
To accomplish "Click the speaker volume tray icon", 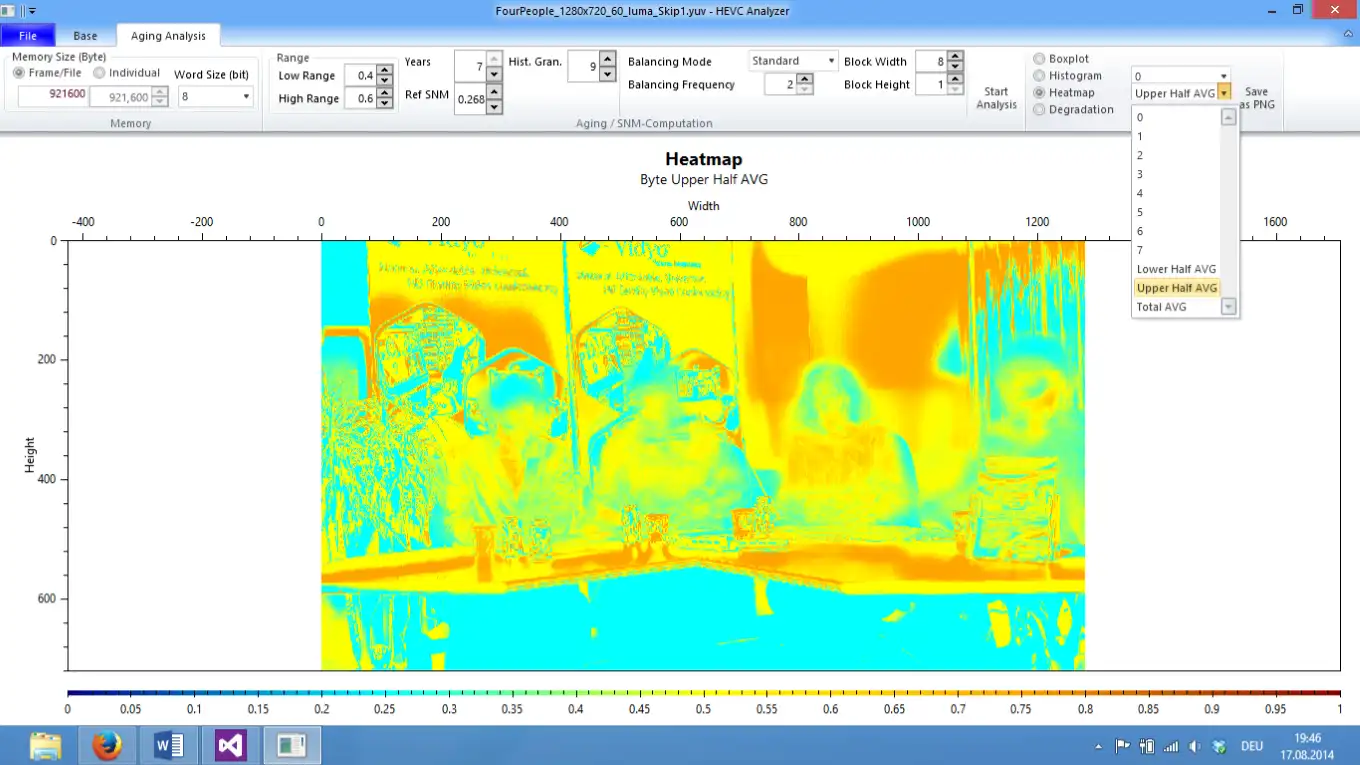I will tap(1194, 746).
